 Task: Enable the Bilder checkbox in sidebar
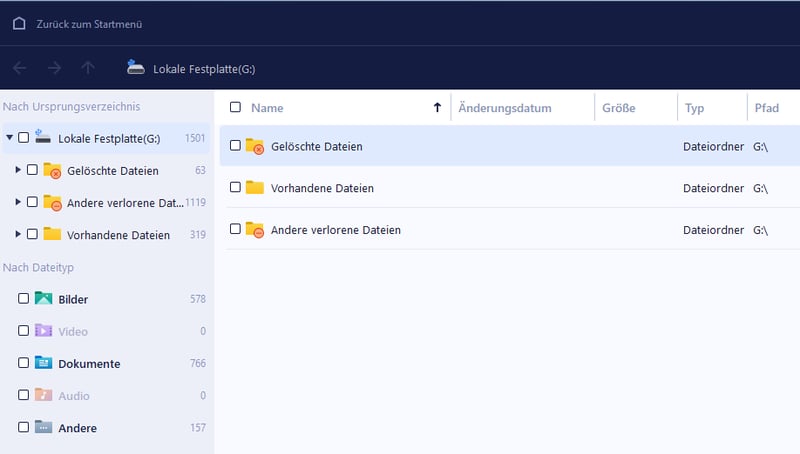(x=23, y=299)
